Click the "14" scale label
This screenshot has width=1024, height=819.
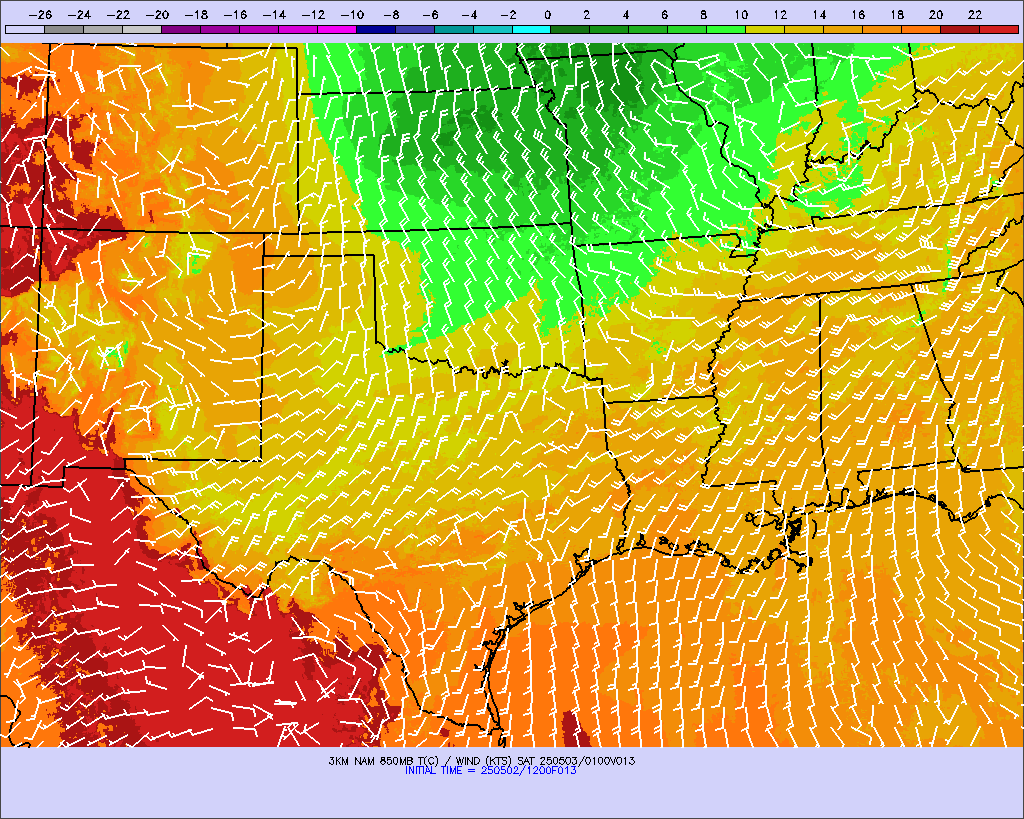819,14
